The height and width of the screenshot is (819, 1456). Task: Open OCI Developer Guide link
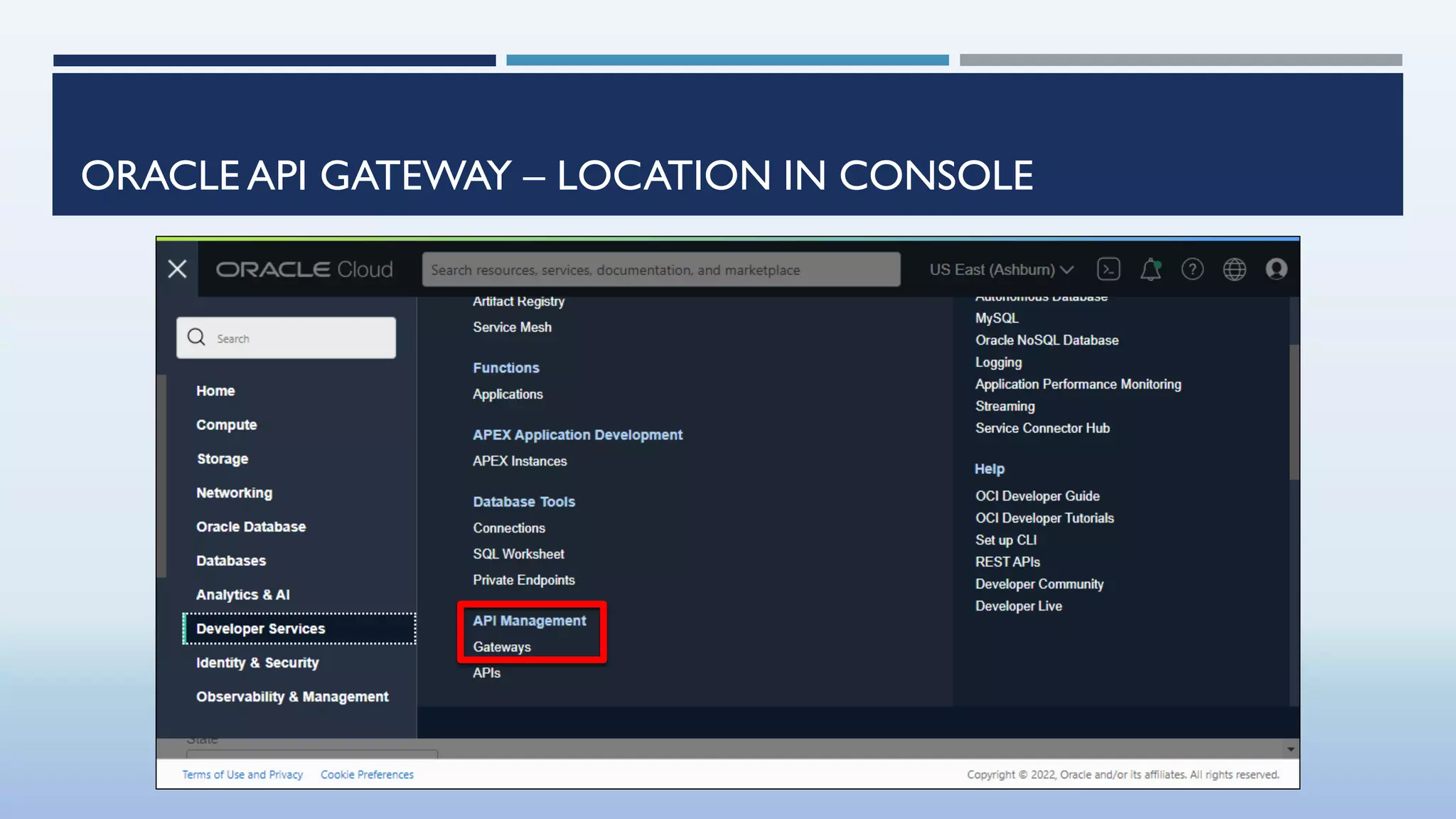[x=1037, y=496]
